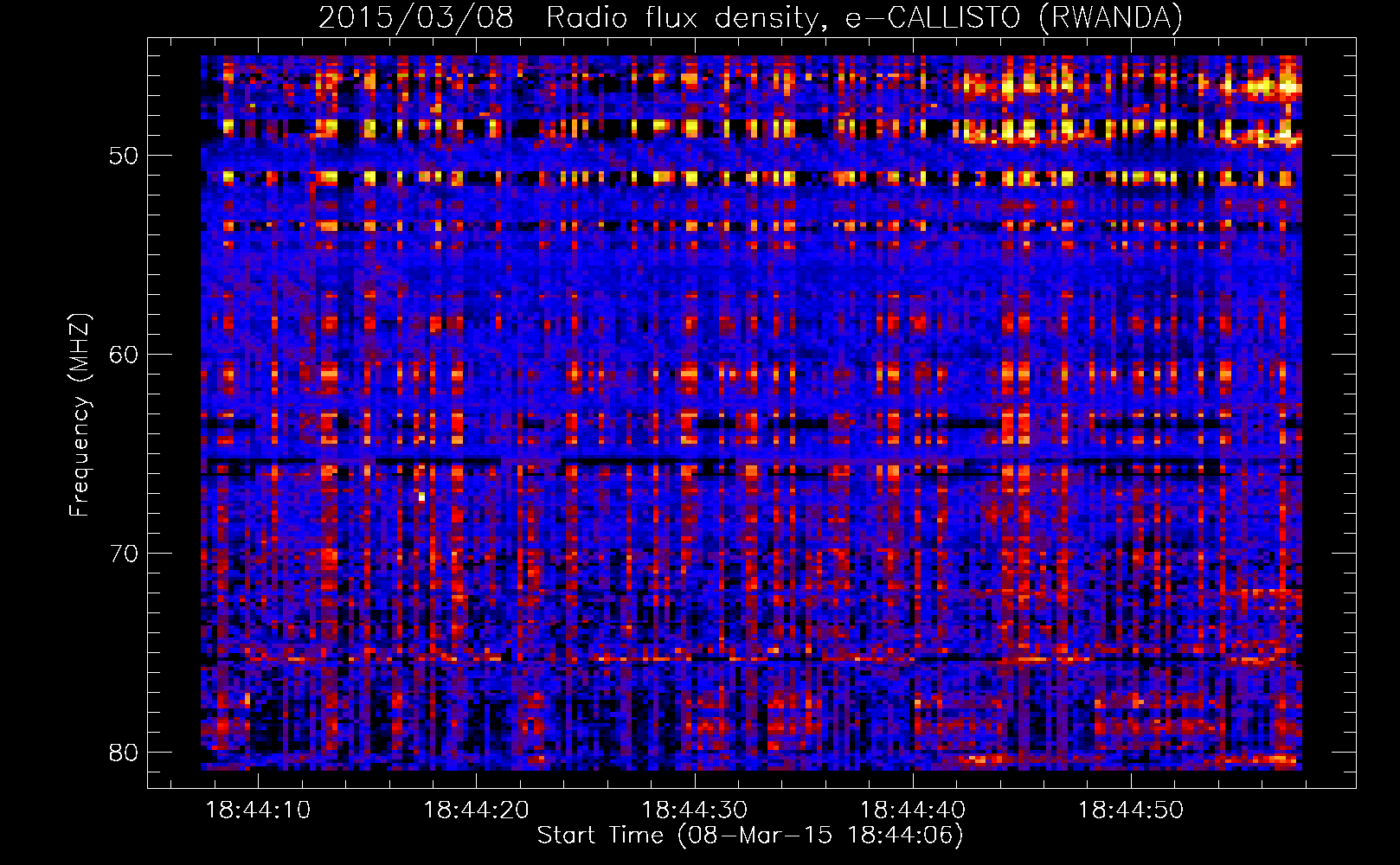Click the 18:44:50 time tick label
This screenshot has height=865, width=1400.
[x=1131, y=810]
